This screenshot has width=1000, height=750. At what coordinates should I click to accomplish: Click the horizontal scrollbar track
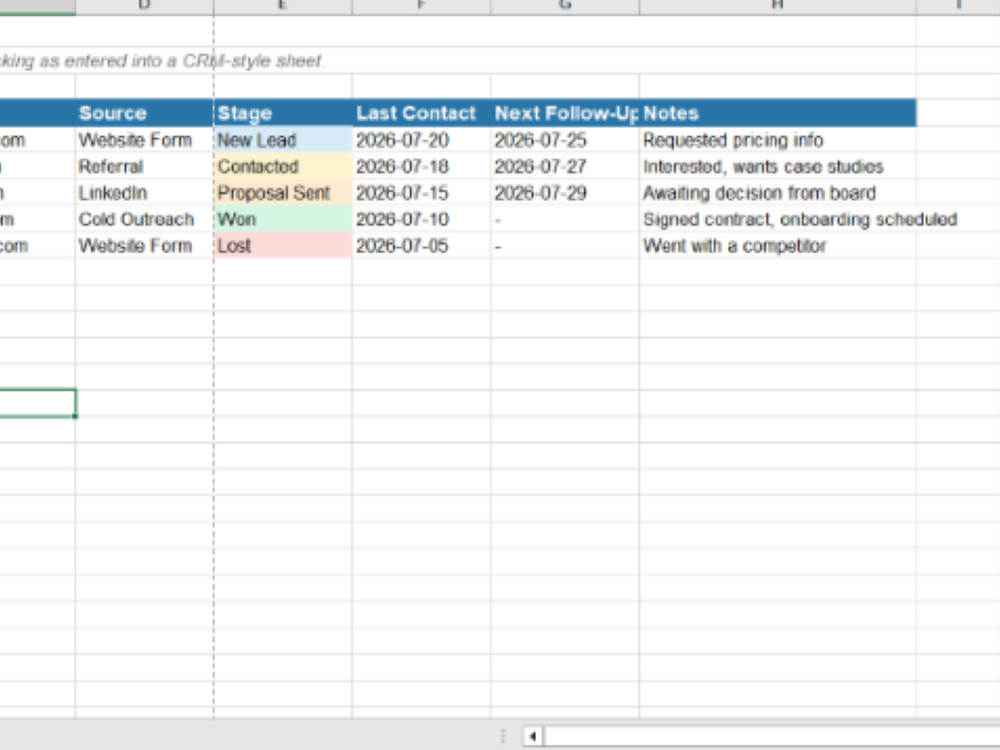[772, 736]
